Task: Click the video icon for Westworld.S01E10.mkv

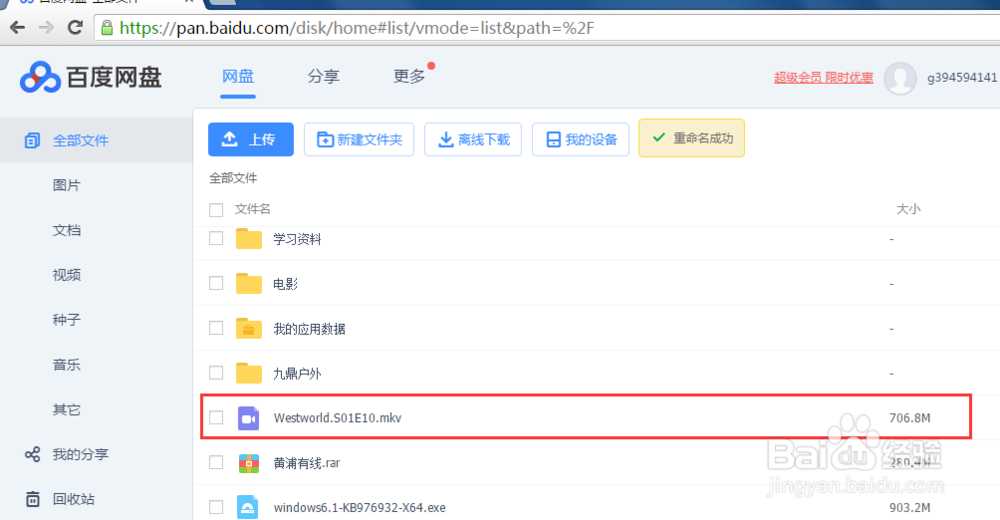Action: (249, 418)
